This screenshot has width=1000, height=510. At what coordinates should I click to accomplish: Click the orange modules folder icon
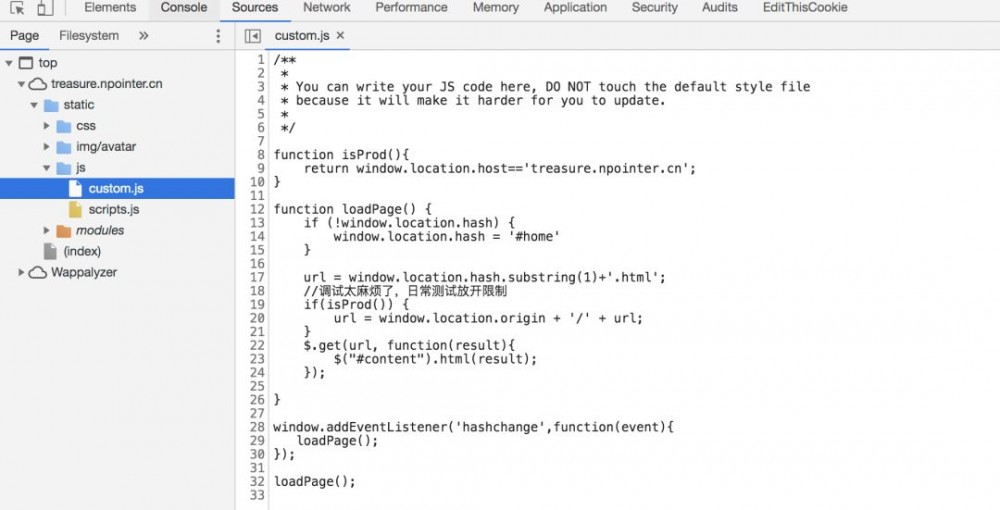point(64,231)
